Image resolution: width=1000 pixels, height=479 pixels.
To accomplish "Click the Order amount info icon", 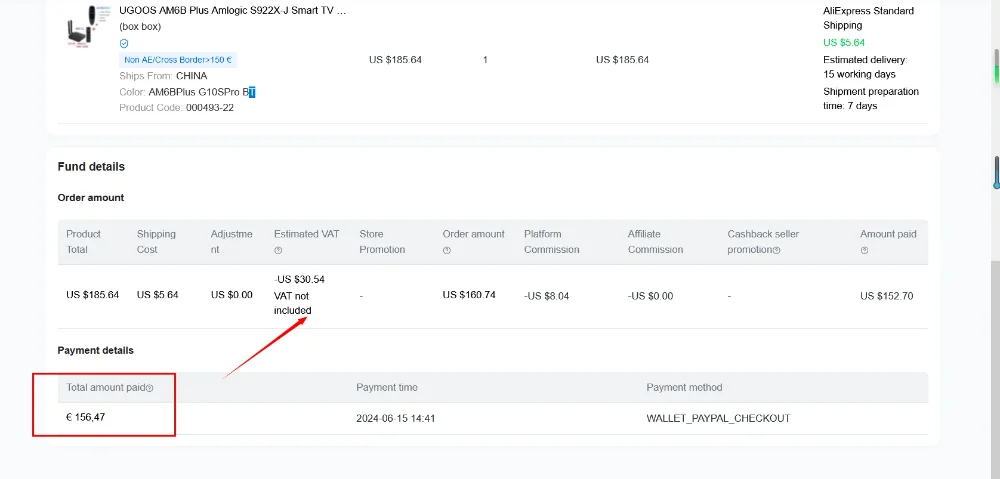I will point(447,250).
